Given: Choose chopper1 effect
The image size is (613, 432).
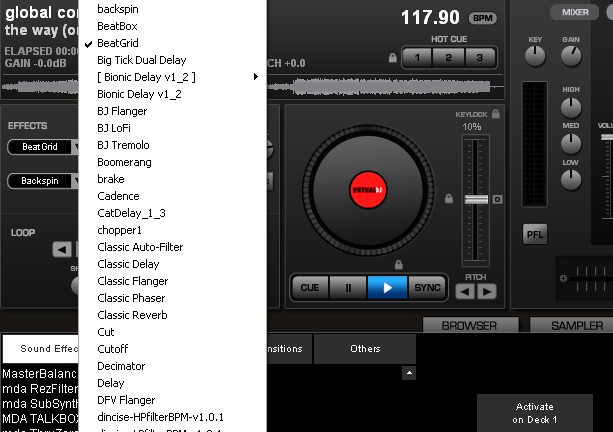Looking at the screenshot, I should tap(172, 230).
